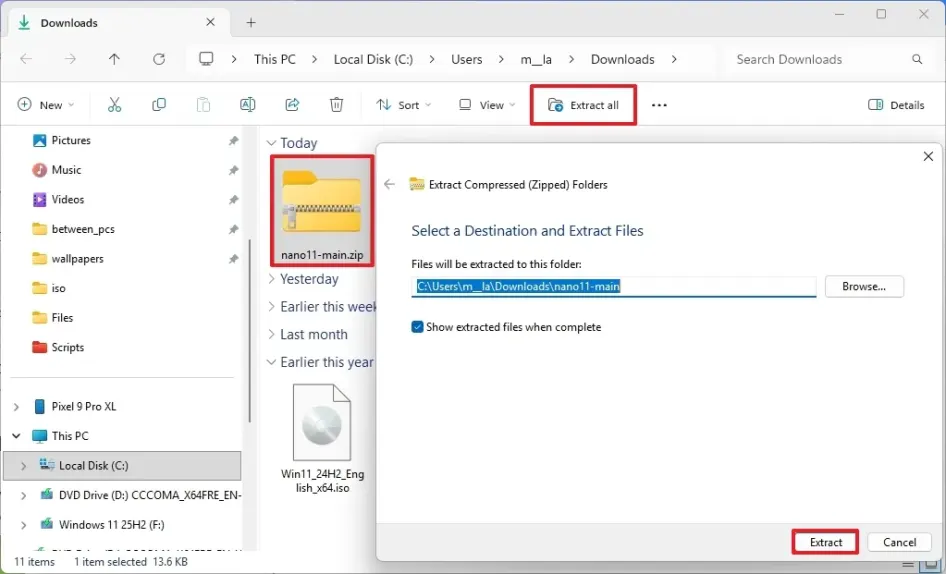946x574 pixels.
Task: Unpin wallpapers folder pin icon
Action: (x=233, y=259)
